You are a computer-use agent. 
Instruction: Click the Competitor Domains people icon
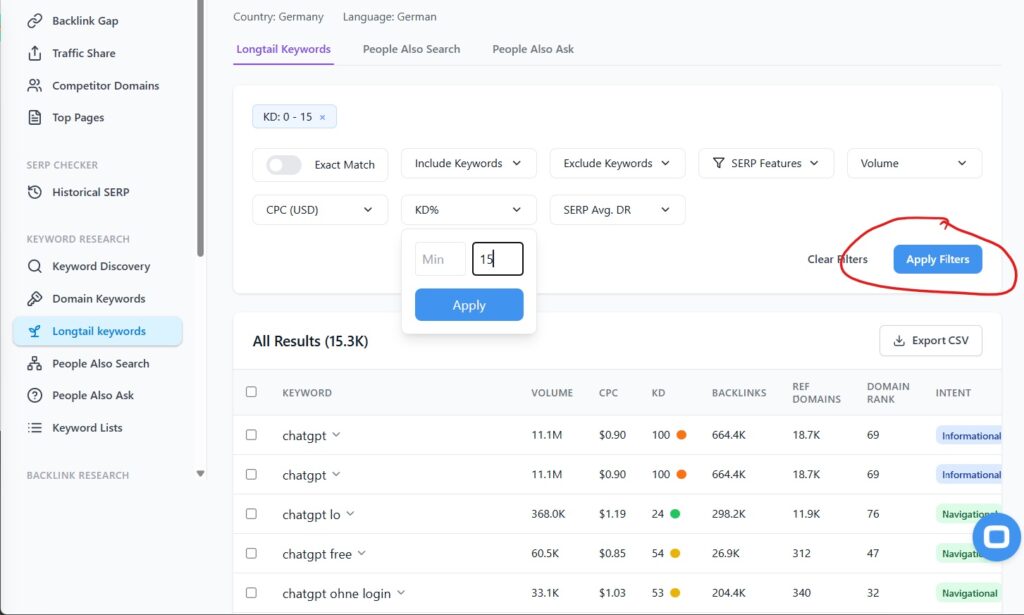35,86
